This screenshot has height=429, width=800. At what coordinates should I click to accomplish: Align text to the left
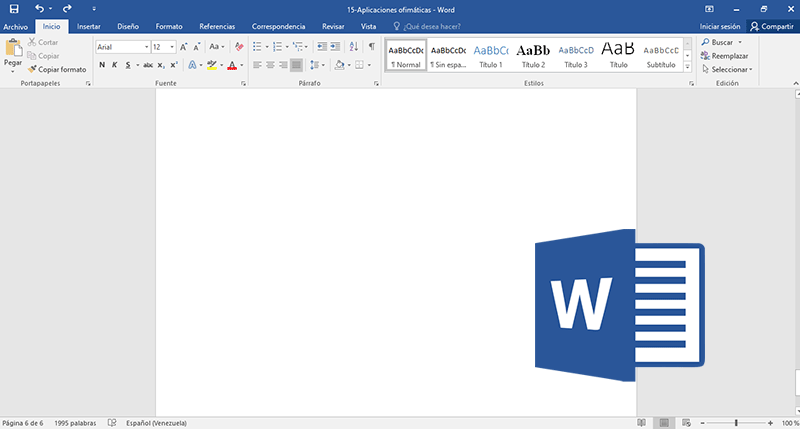[257, 65]
